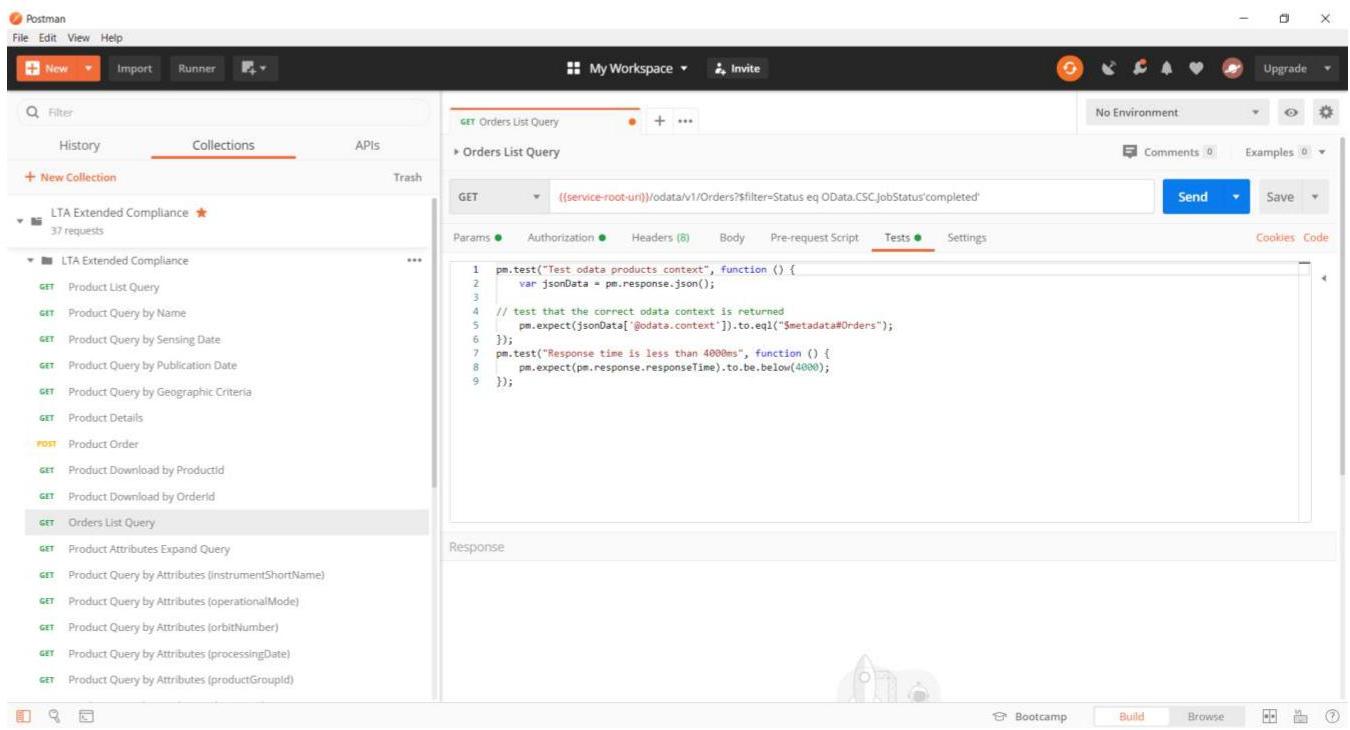Switch to the APIs tab
The width and height of the screenshot is (1350, 730).
(x=367, y=145)
